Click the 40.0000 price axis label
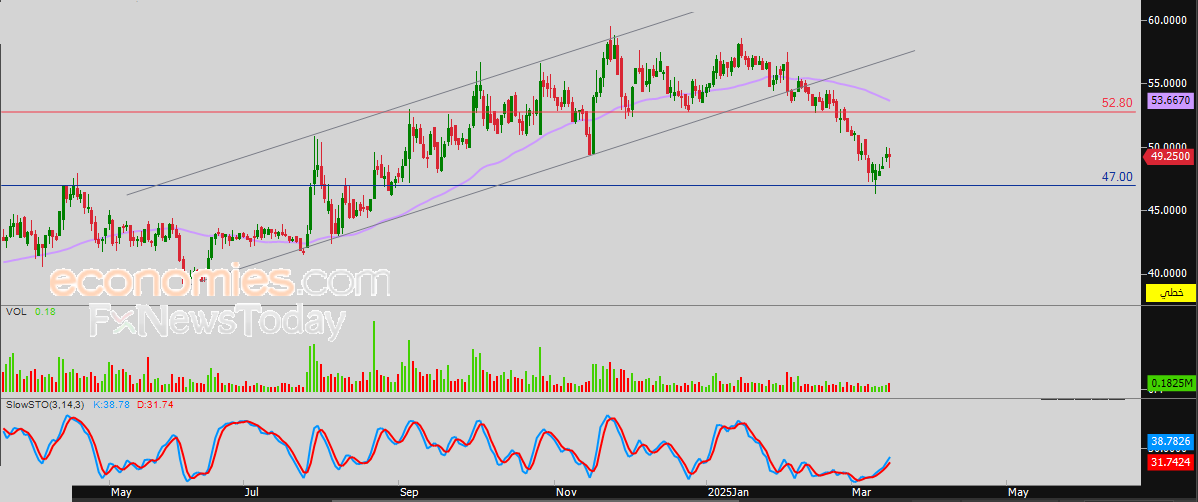The height and width of the screenshot is (502, 1198). (x=1168, y=273)
